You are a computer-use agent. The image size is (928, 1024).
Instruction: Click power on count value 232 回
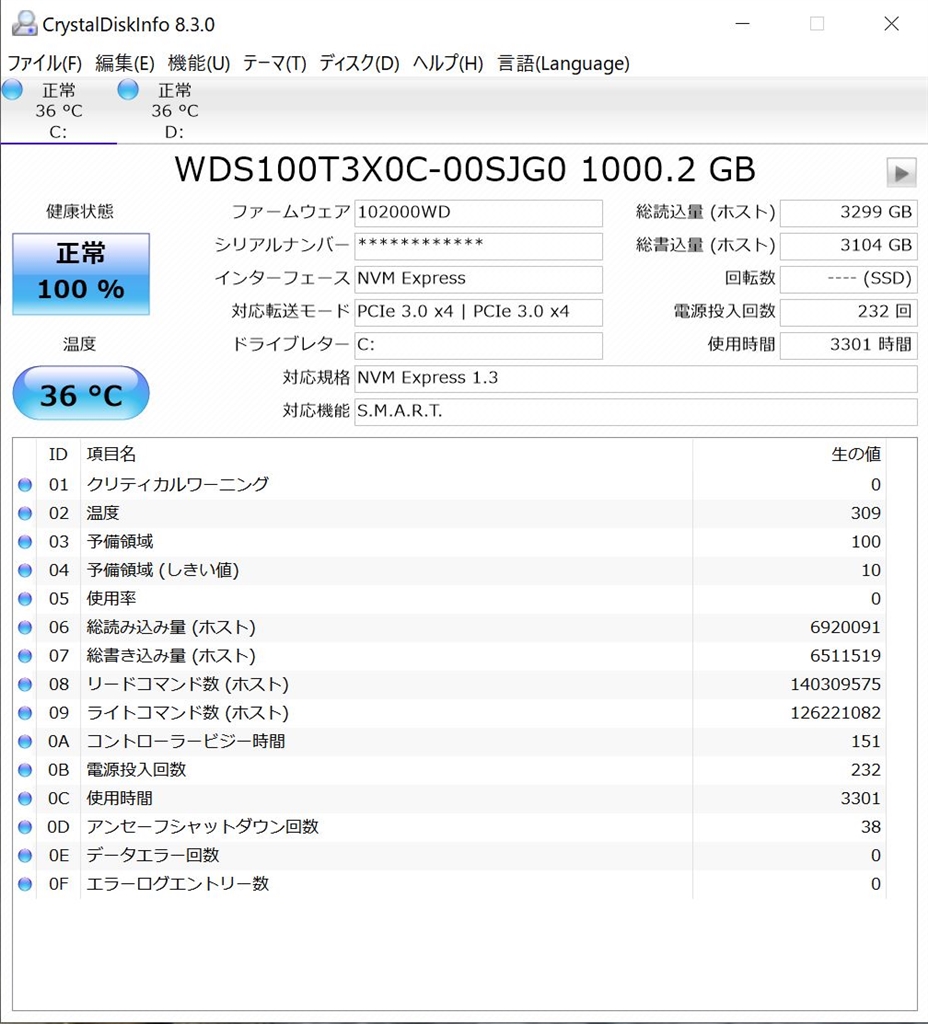848,313
